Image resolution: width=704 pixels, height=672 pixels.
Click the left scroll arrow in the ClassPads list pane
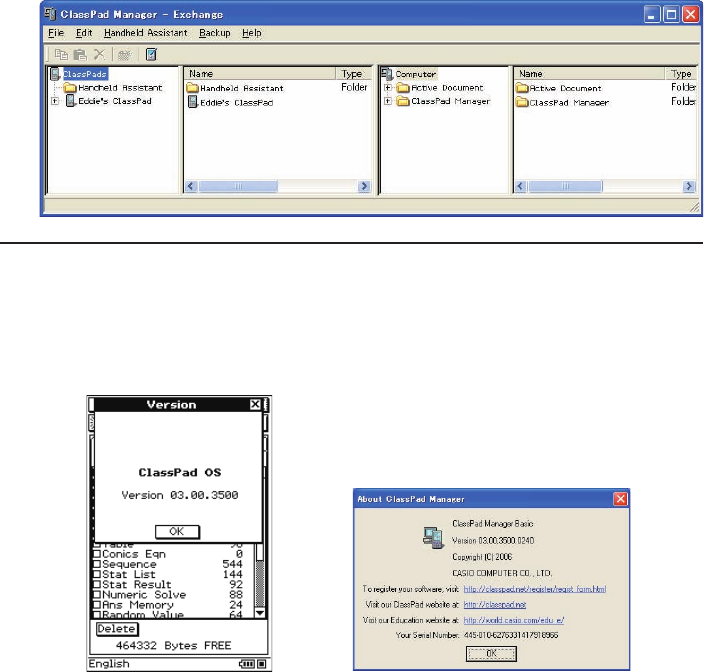click(x=191, y=186)
